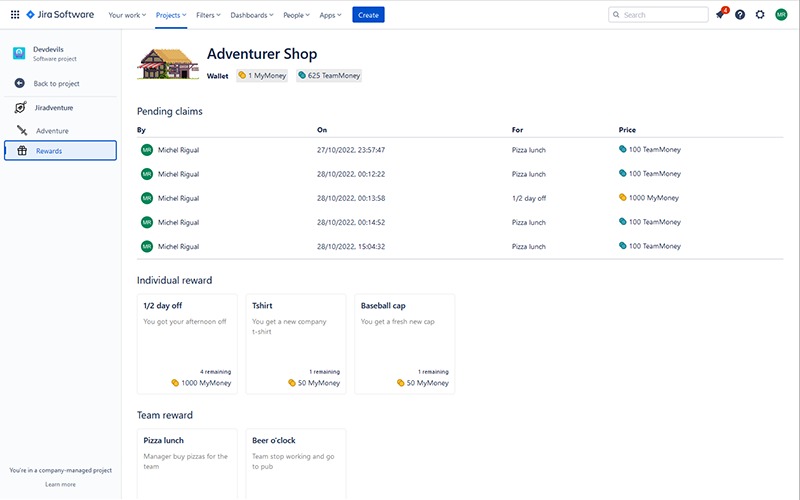Open the help question mark icon
The height and width of the screenshot is (500, 800).
click(740, 15)
